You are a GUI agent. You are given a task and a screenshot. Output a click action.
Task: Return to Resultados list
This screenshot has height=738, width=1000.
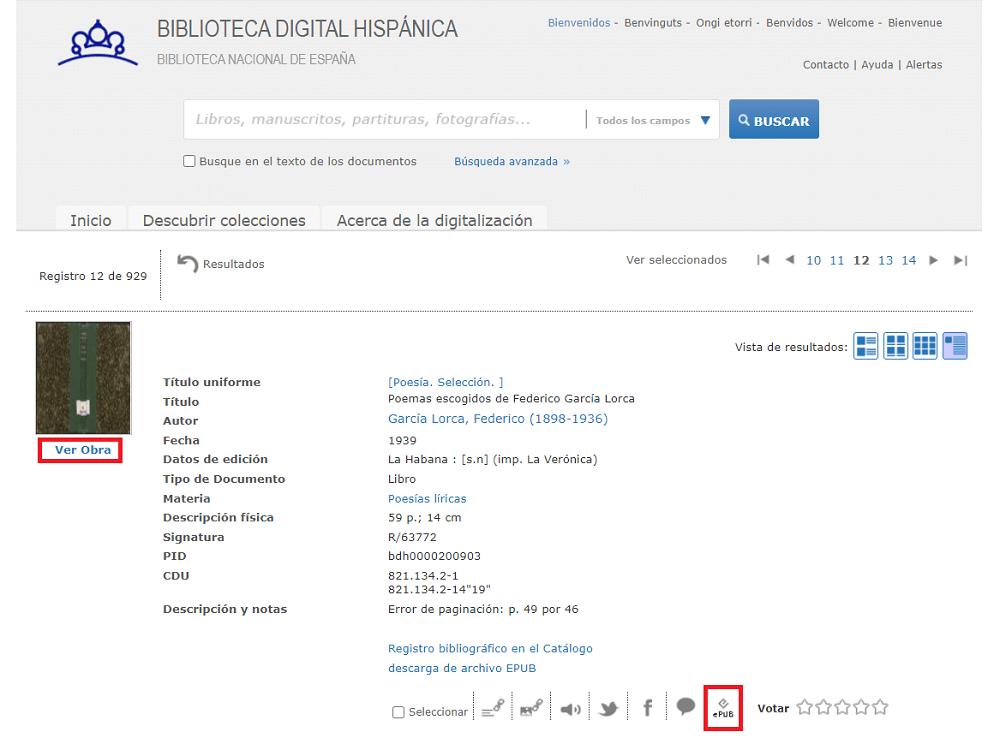click(233, 264)
